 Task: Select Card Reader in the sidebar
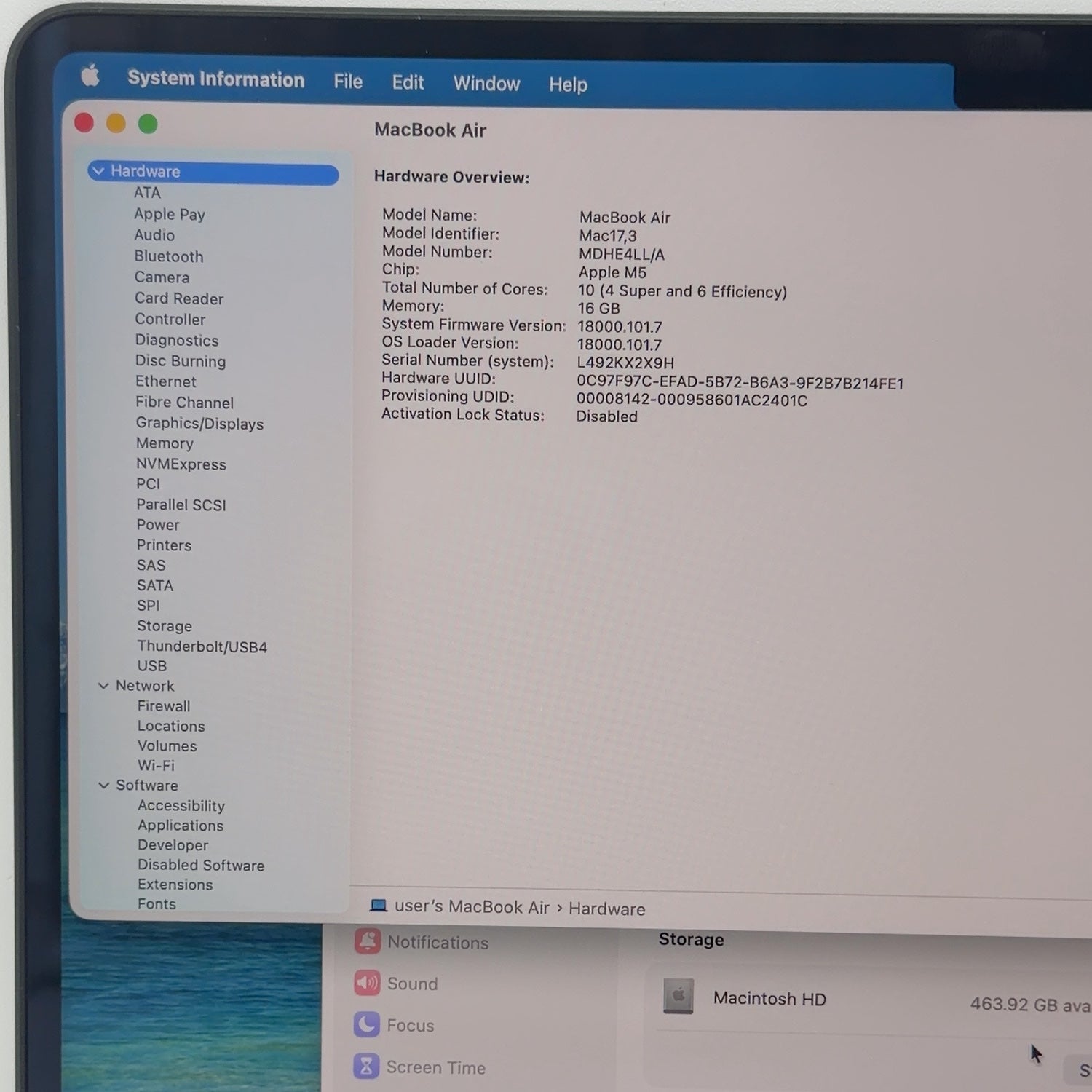(x=179, y=298)
